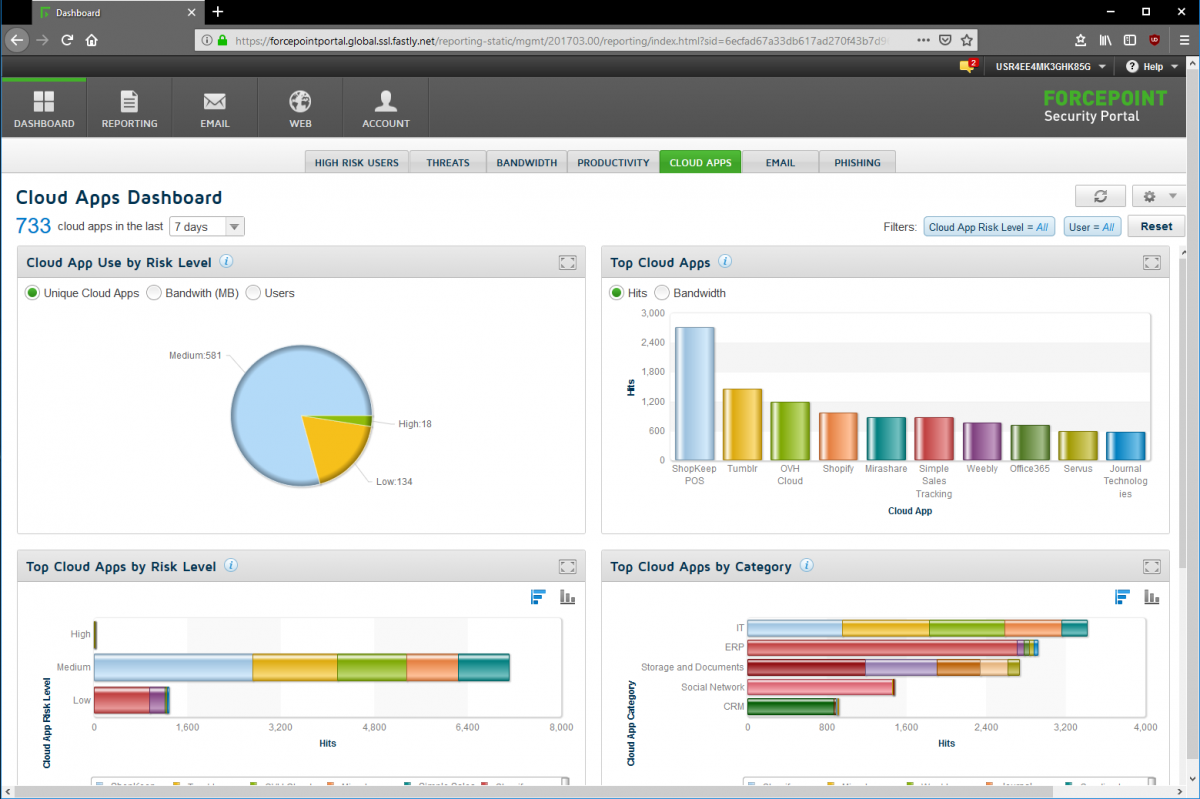1200x799 pixels.
Task: Switch to the High Risk Users tab
Action: (x=356, y=162)
